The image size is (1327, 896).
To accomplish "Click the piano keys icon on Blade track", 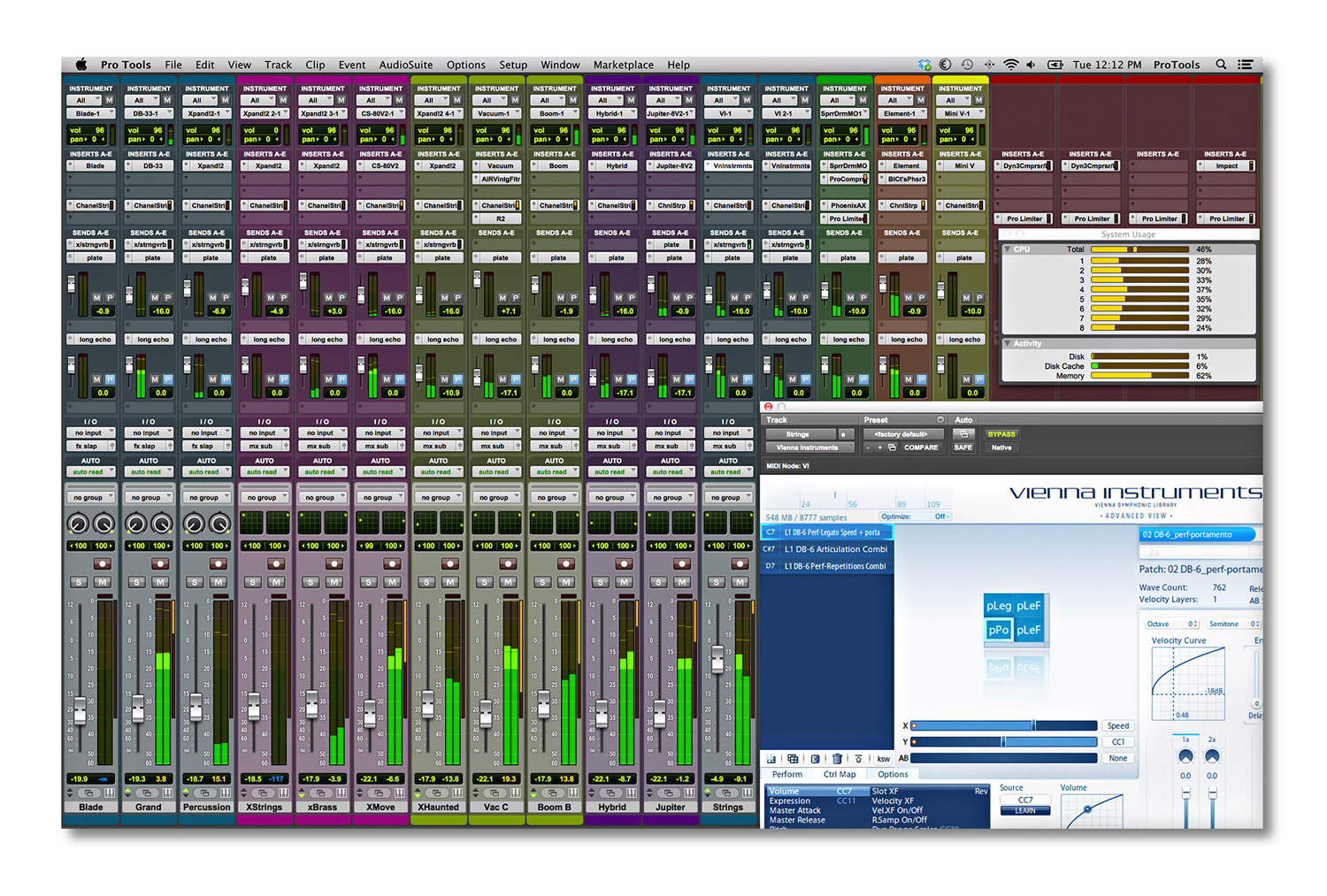I will click(x=109, y=793).
